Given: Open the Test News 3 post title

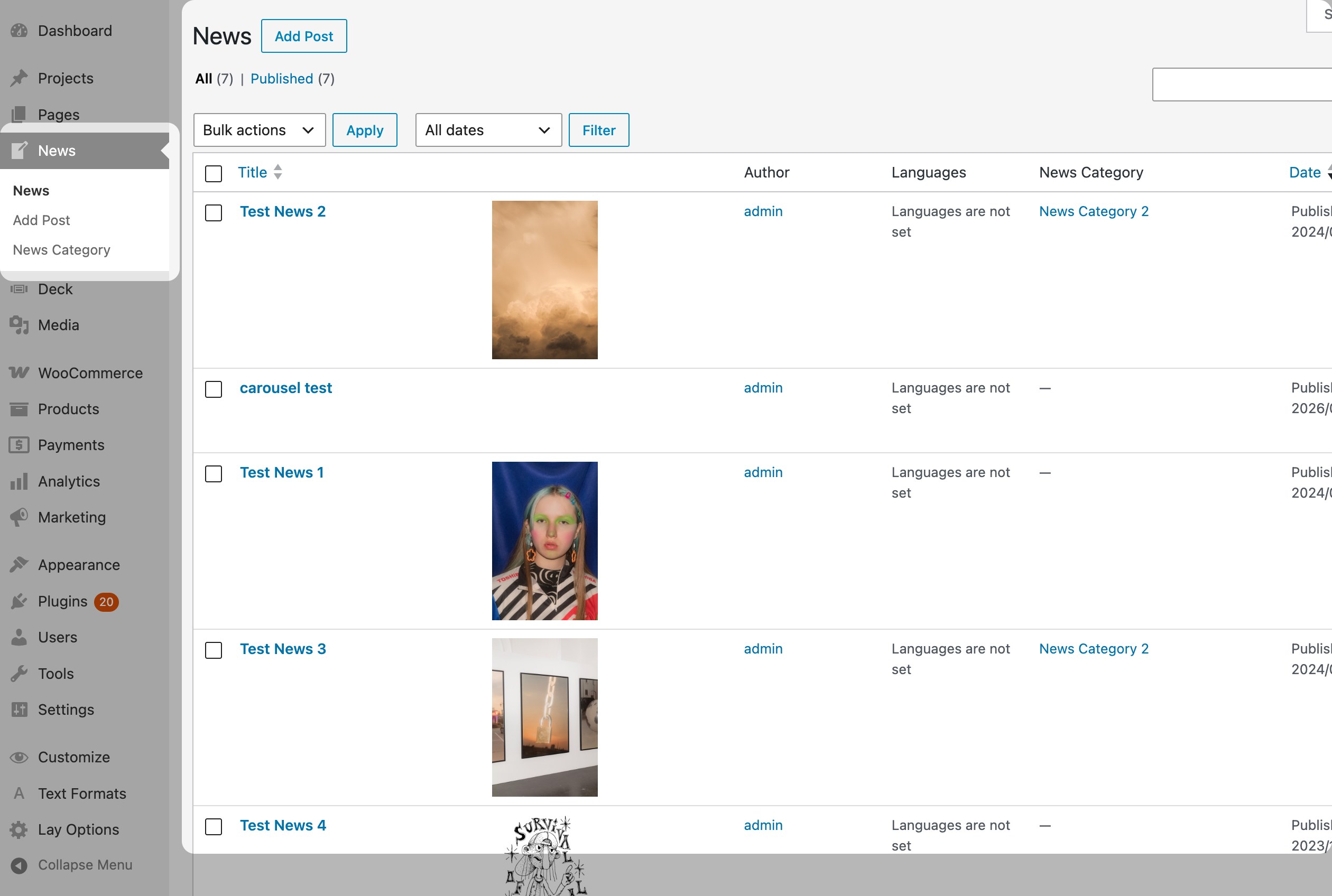Looking at the screenshot, I should (283, 649).
